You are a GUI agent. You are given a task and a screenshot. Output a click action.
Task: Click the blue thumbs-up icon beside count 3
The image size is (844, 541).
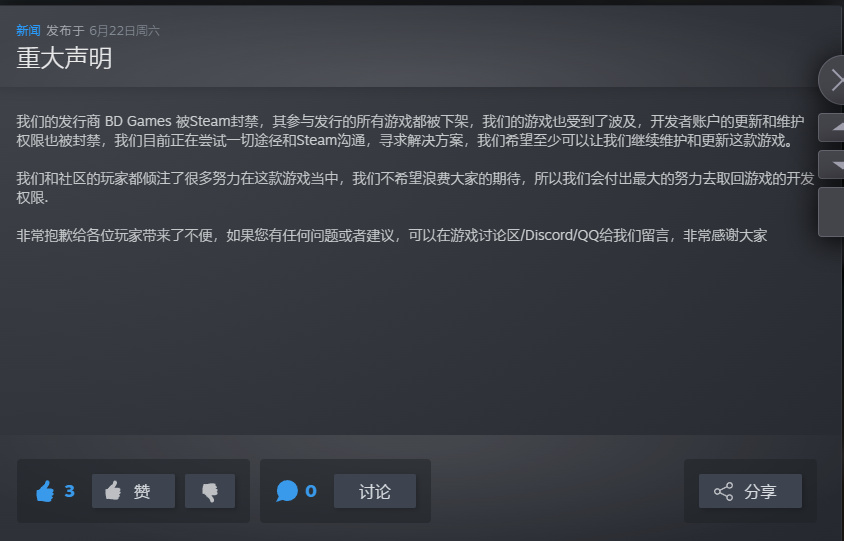click(45, 491)
